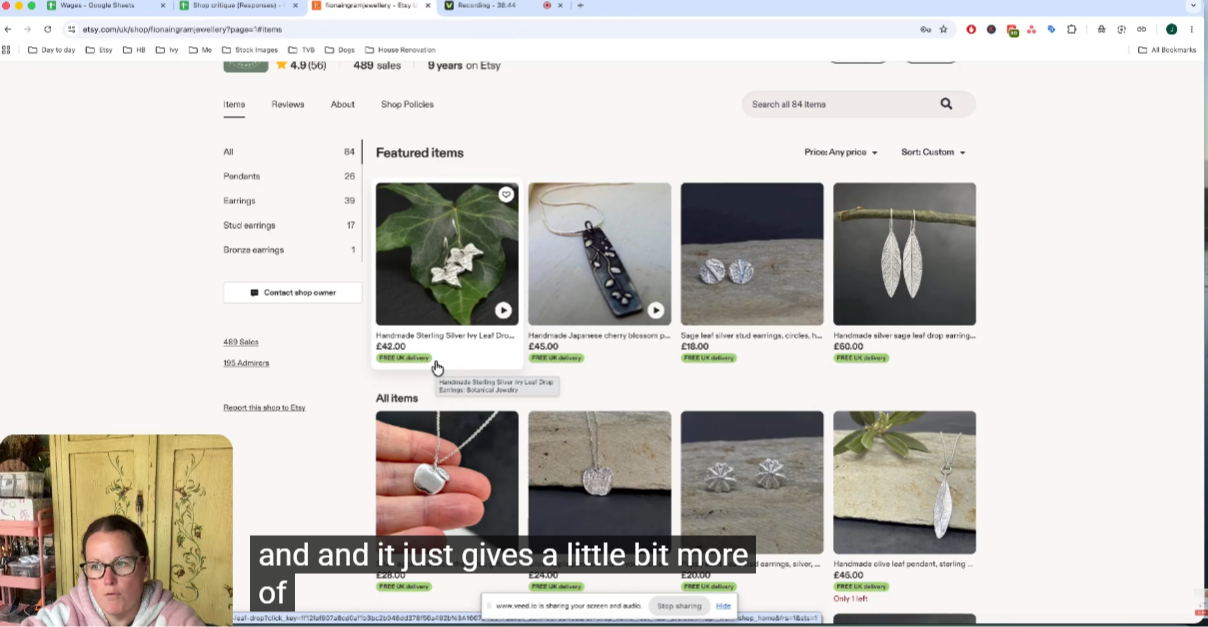Reload the Etsy shop page
The height and width of the screenshot is (627, 1208).
pyautogui.click(x=47, y=29)
